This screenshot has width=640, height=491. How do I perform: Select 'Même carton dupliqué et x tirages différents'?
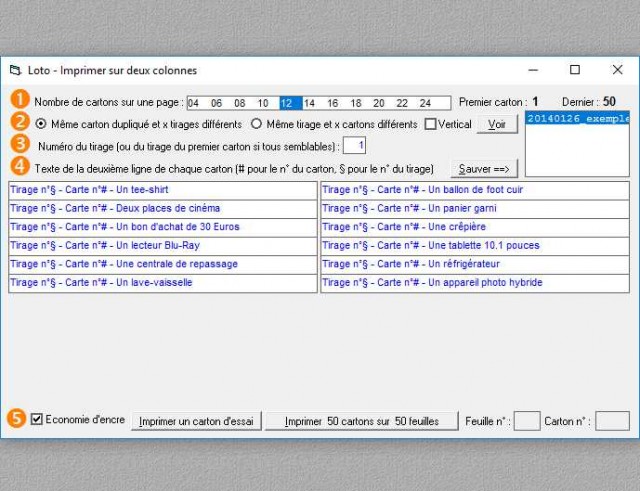click(41, 125)
